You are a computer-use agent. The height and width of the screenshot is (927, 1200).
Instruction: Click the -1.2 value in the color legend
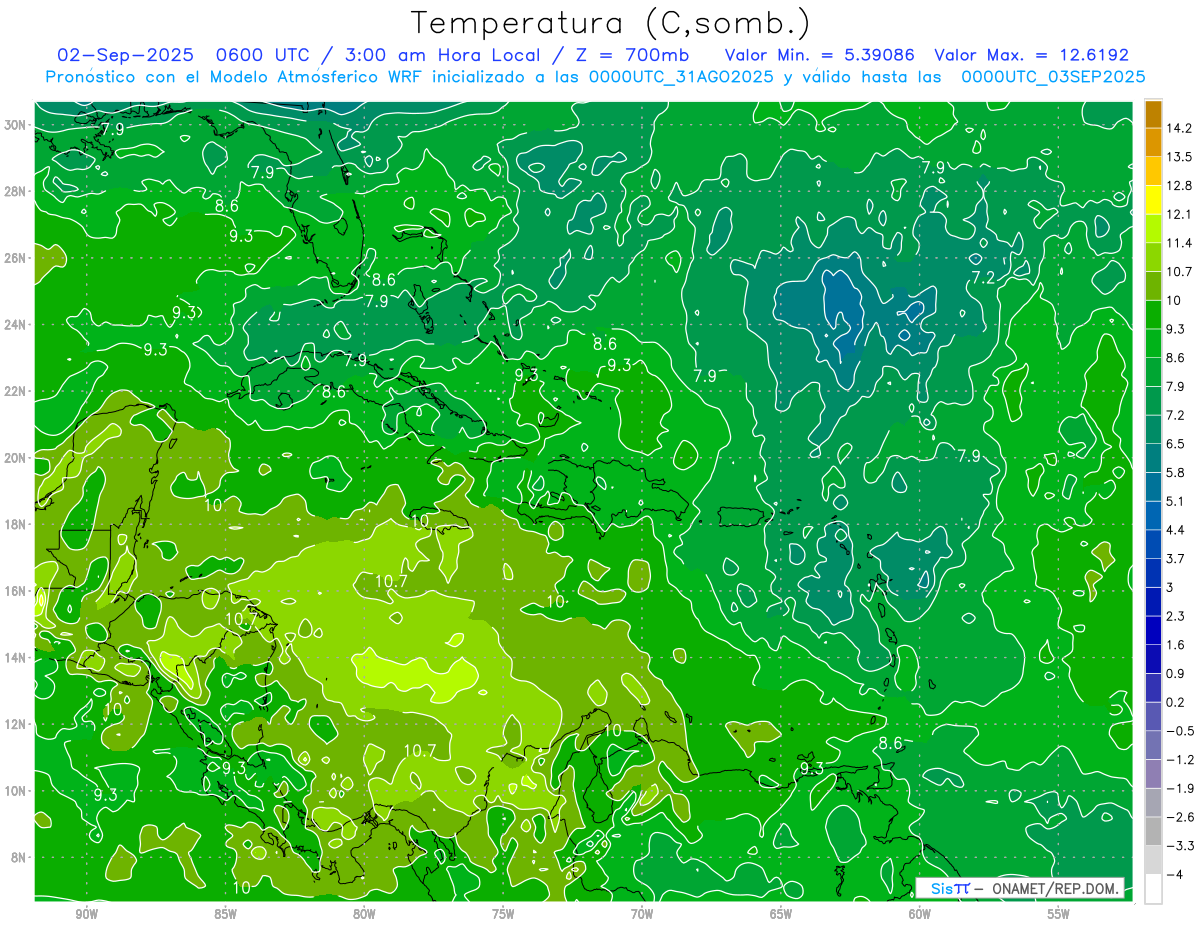coord(1180,760)
